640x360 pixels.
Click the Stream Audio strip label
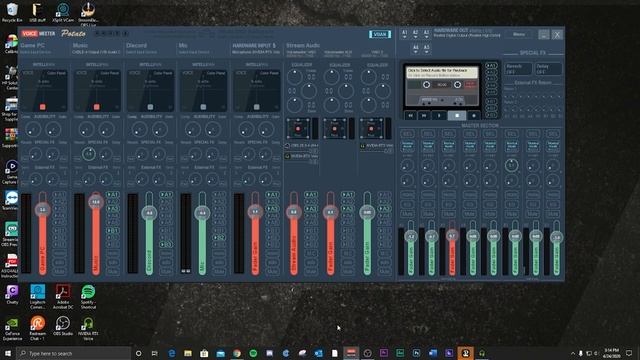[x=303, y=45]
